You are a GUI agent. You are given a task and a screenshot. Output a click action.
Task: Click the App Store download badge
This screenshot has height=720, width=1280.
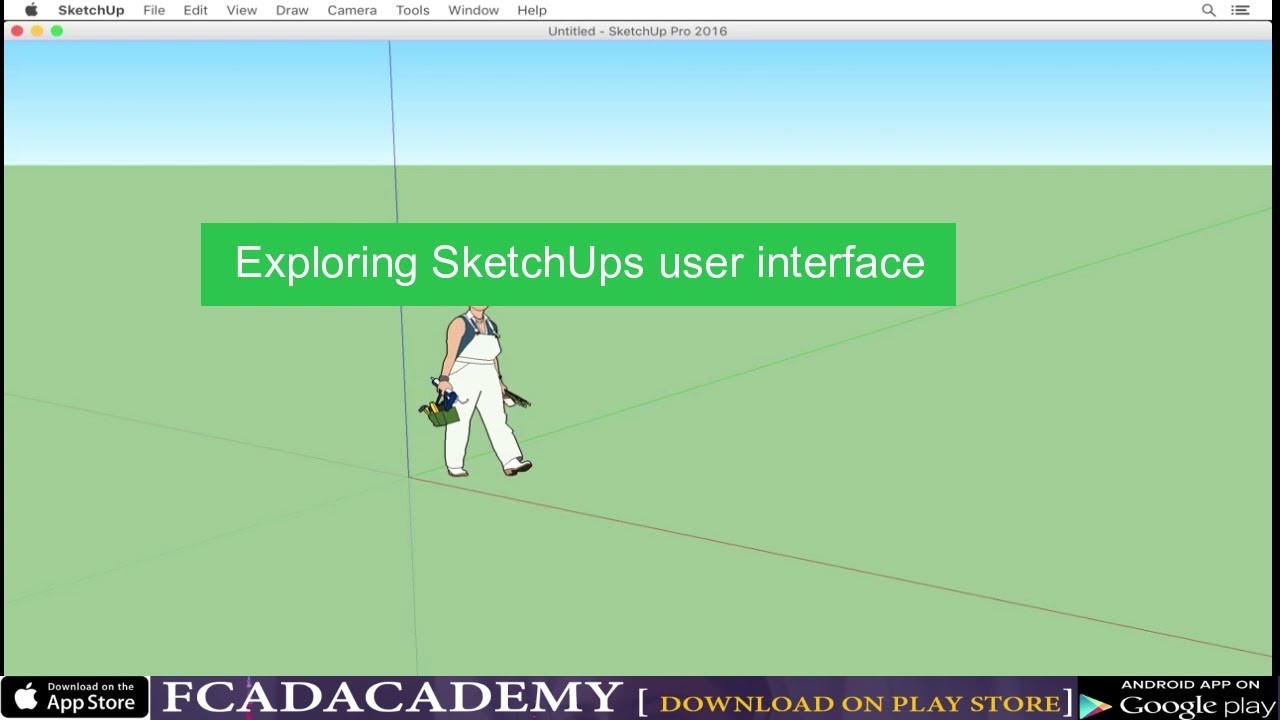pos(75,697)
